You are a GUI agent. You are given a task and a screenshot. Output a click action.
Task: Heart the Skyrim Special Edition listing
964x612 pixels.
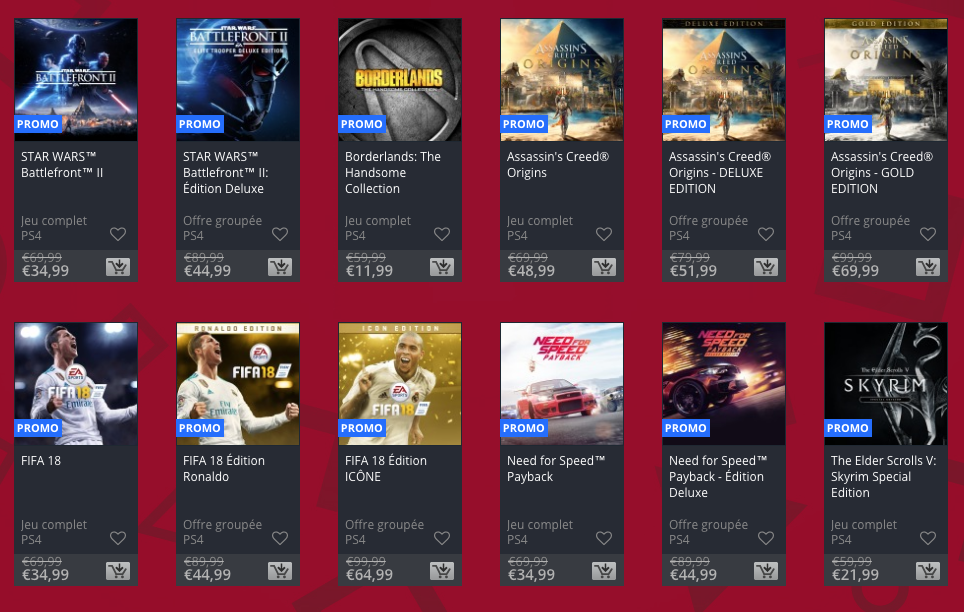[928, 538]
